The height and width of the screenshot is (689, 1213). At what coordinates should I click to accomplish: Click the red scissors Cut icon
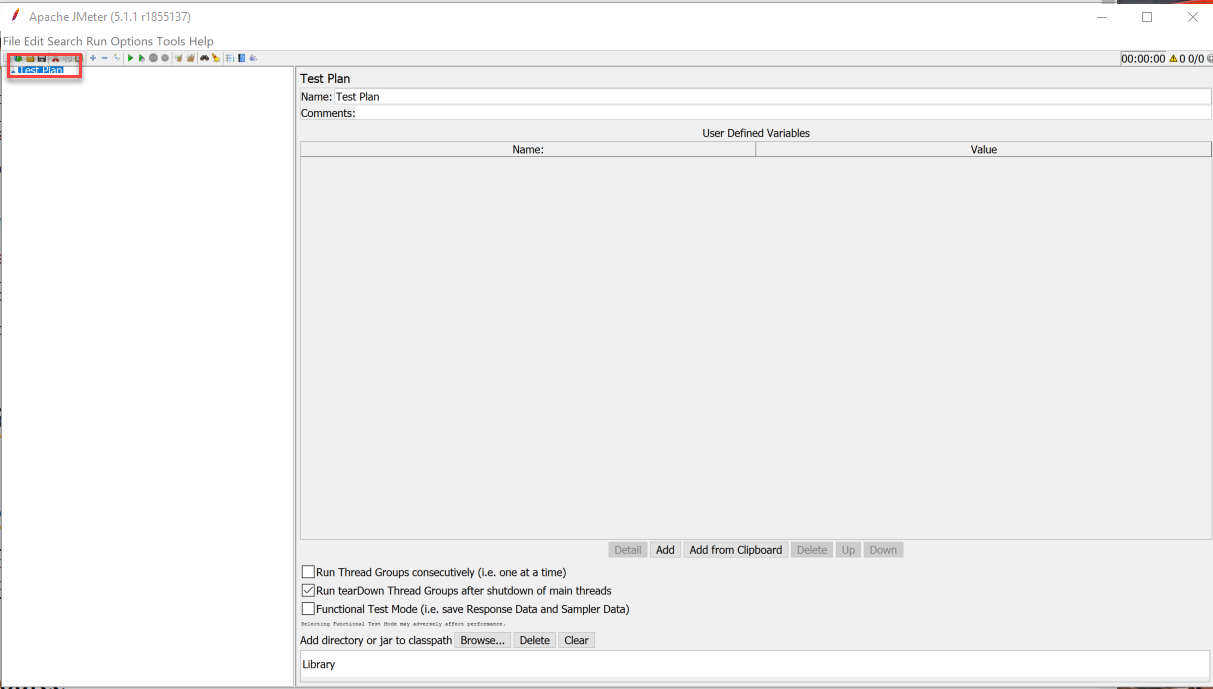pos(55,58)
